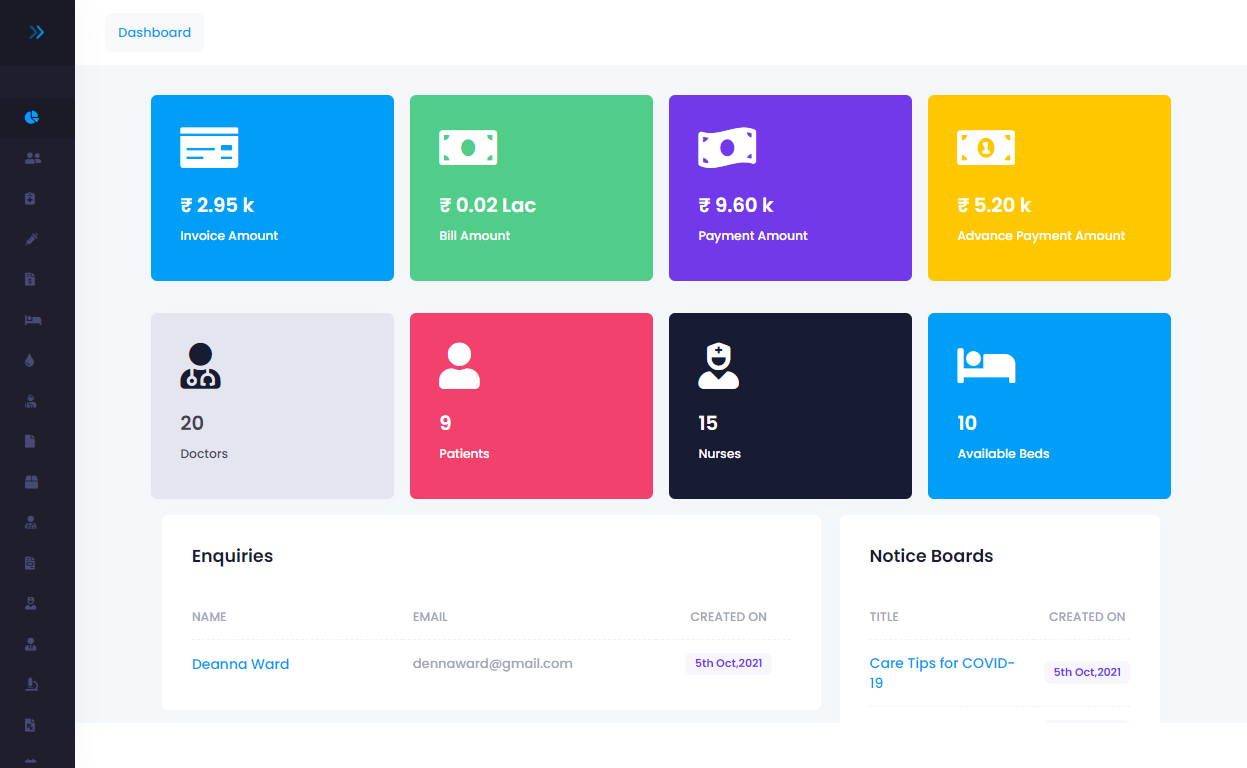Click the Available Beds card
This screenshot has height=768, width=1247.
coord(1049,406)
